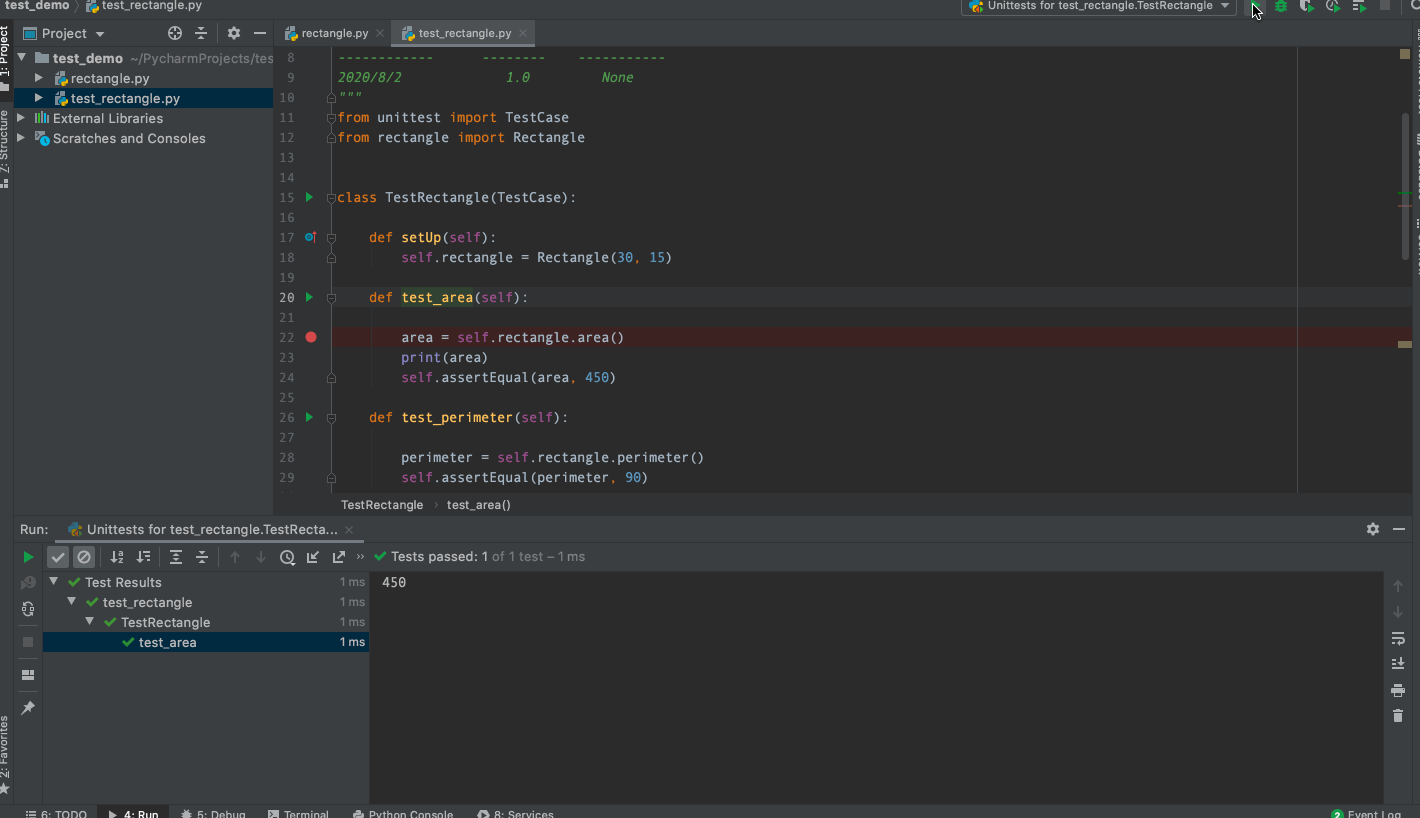Click test_demo in navigation bar
1420x818 pixels.
37,6
